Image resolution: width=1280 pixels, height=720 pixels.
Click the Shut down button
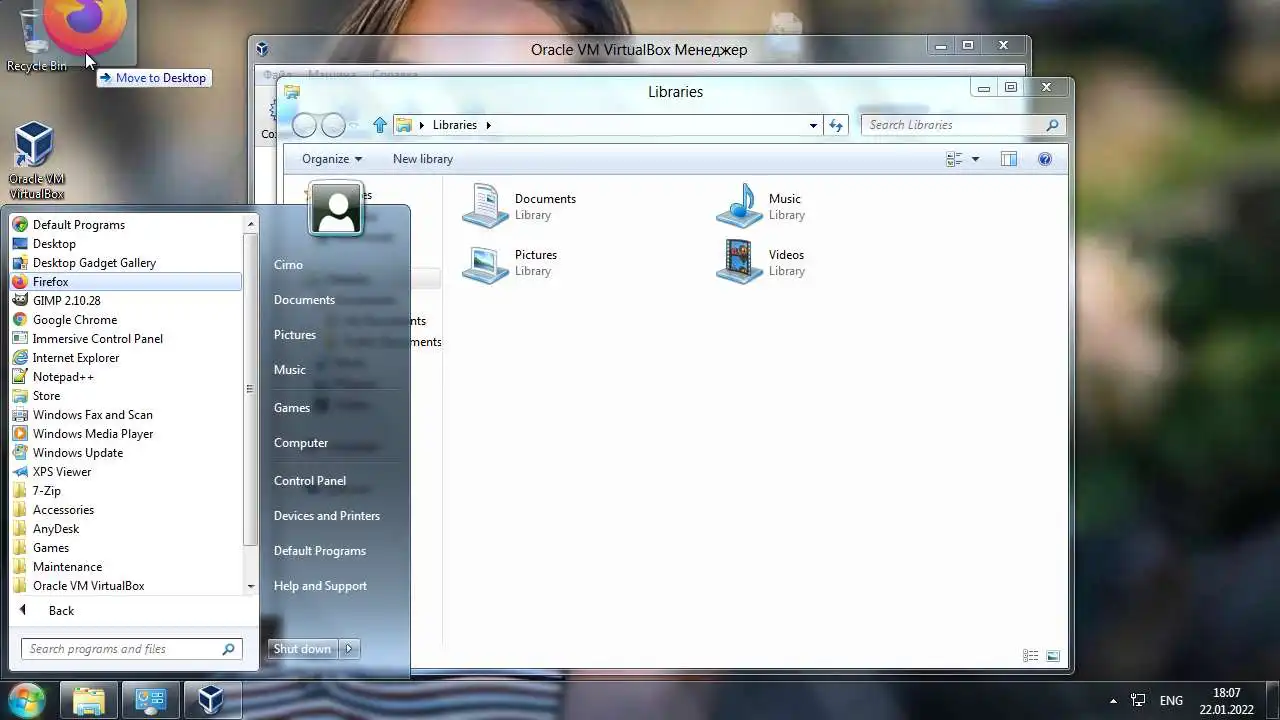click(x=302, y=649)
